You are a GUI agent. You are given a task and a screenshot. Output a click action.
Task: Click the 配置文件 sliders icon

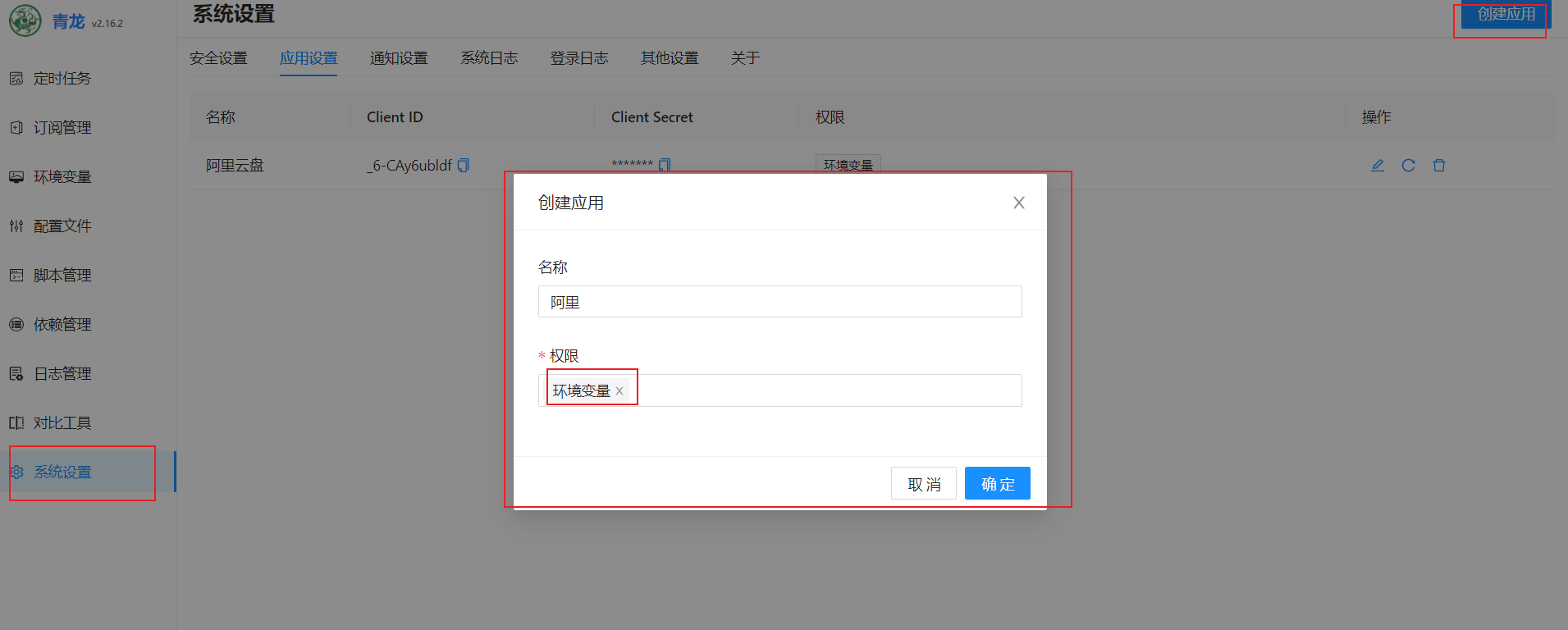pyautogui.click(x=16, y=226)
